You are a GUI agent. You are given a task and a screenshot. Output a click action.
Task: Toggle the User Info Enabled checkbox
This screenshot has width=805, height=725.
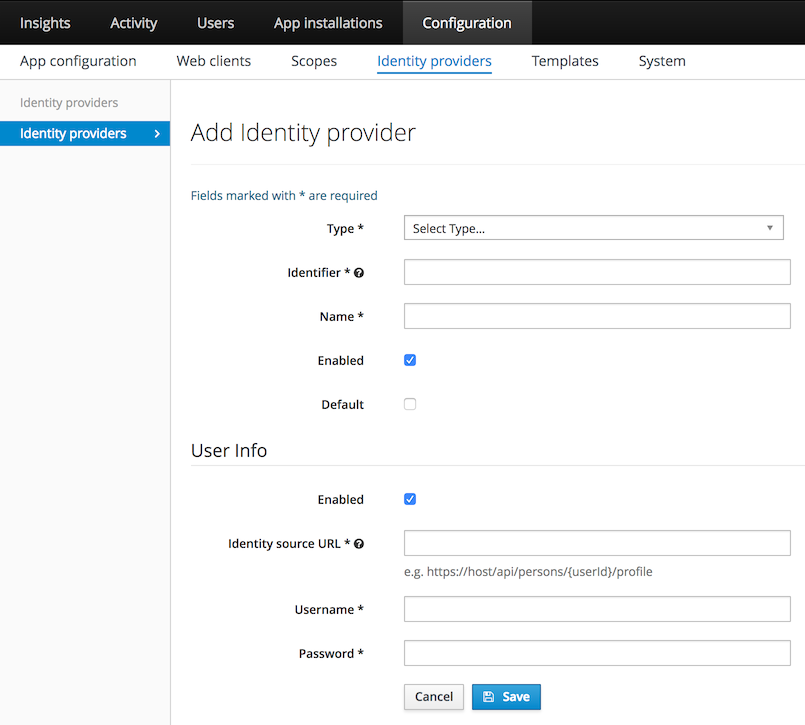410,499
